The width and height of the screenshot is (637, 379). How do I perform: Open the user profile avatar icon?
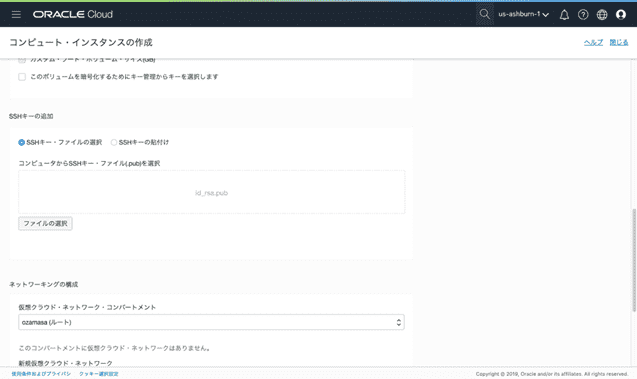[621, 15]
